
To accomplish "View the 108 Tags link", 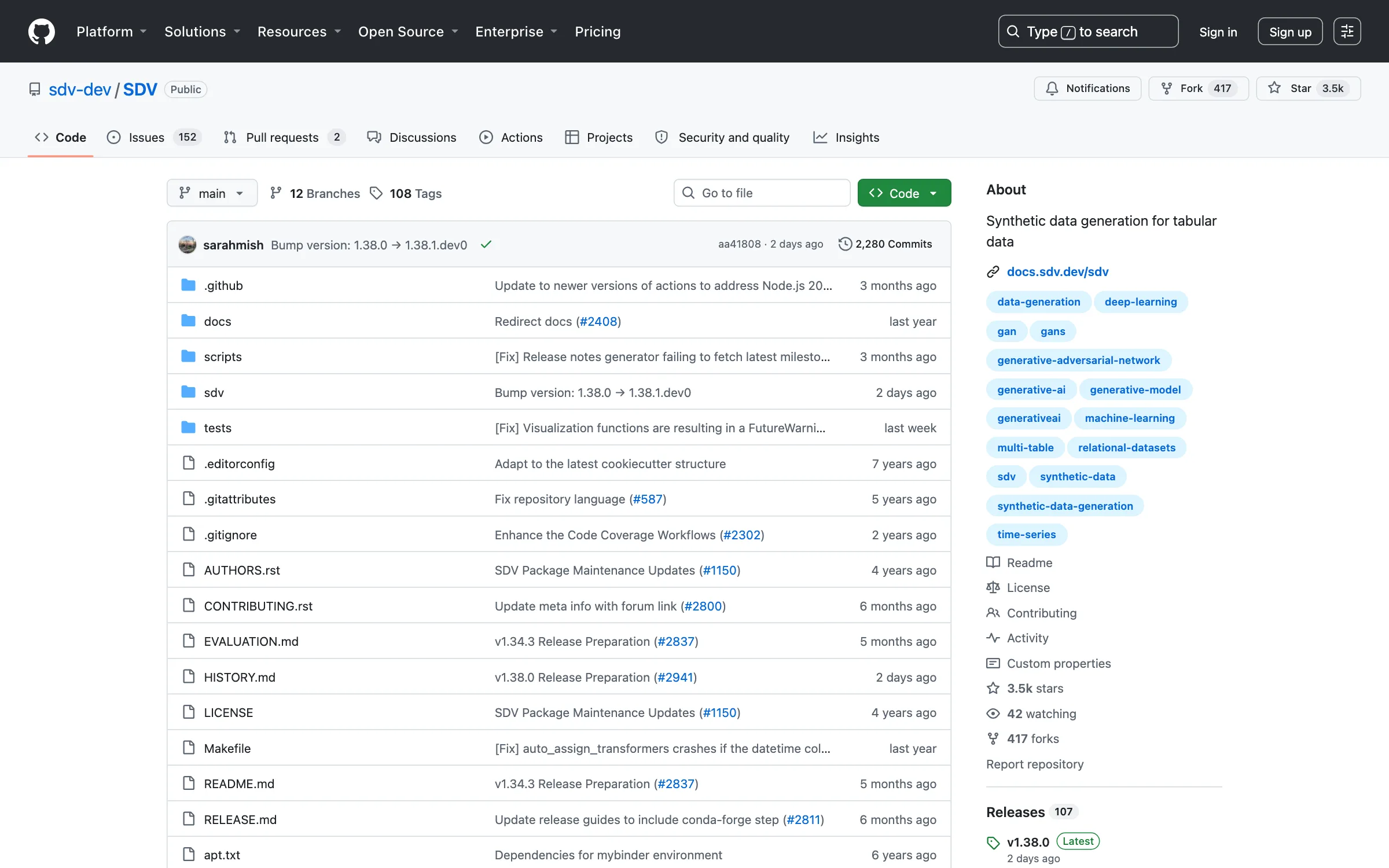I will [x=406, y=193].
